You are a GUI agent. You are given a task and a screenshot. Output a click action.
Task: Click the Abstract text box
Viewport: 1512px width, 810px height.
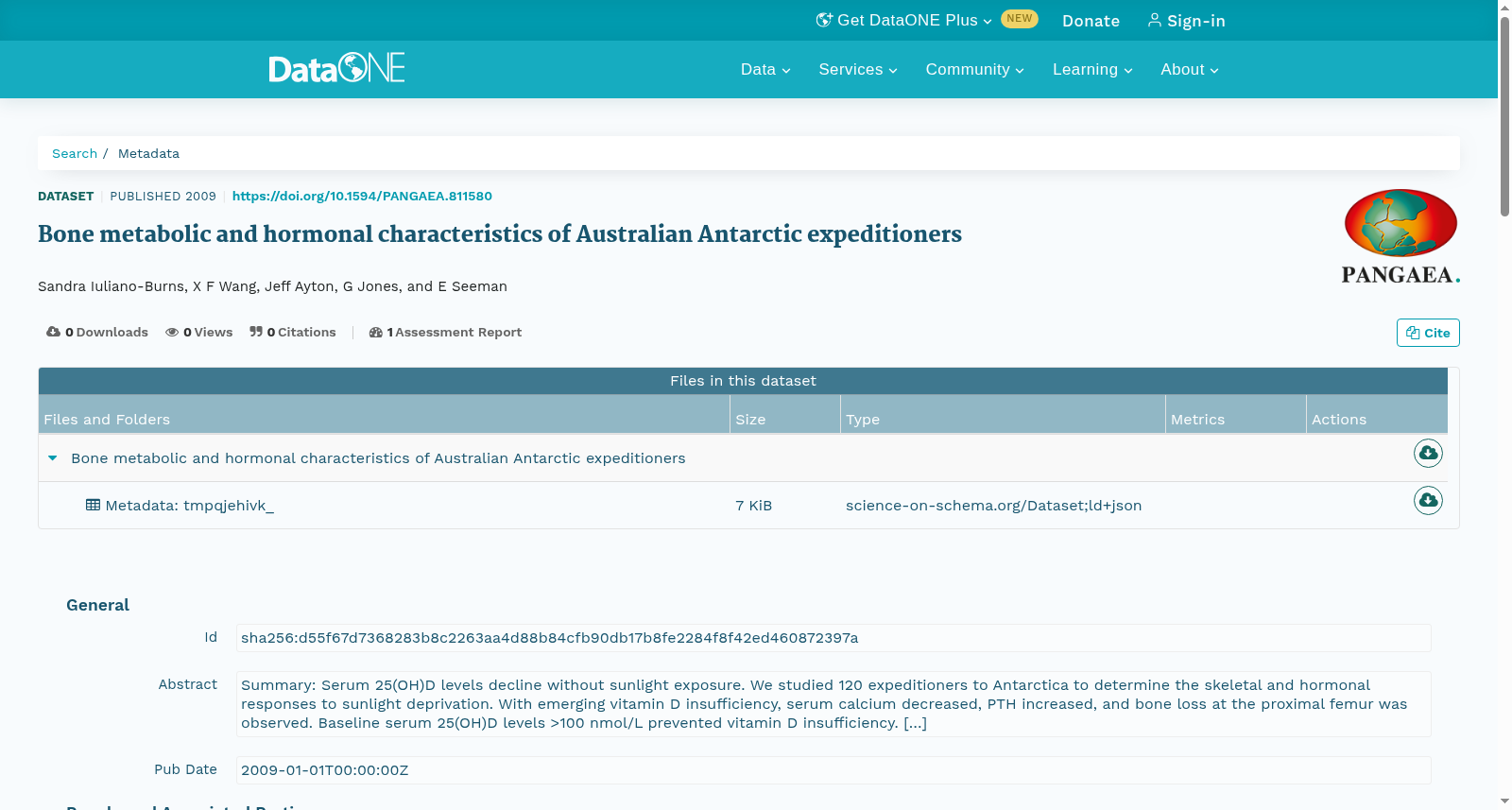[x=833, y=704]
